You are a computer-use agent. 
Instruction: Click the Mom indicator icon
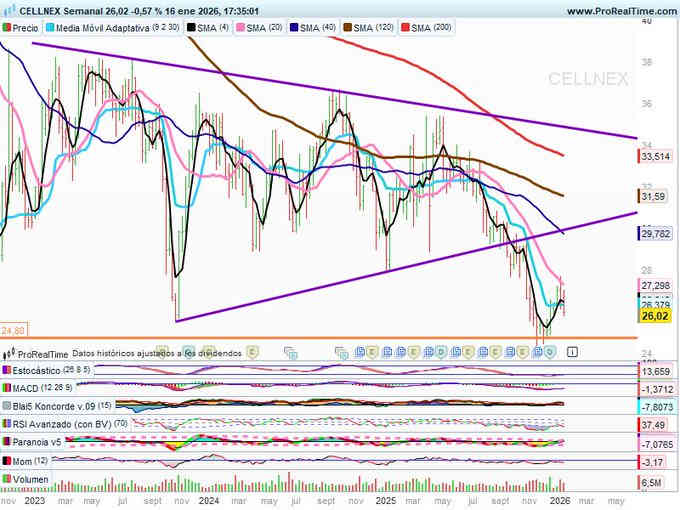click(x=6, y=460)
